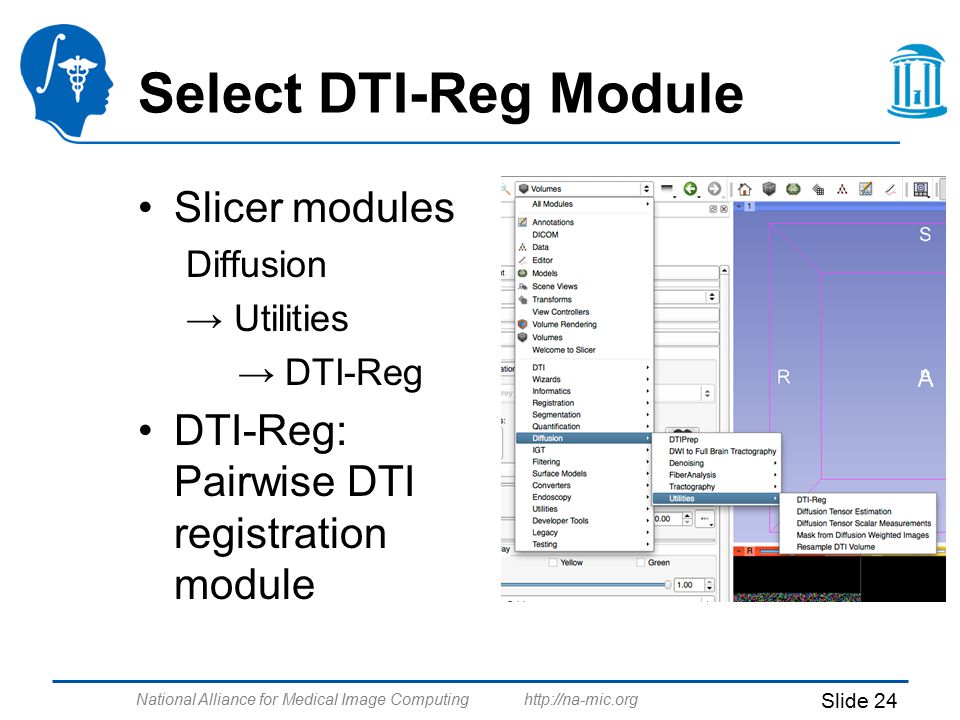Select Models in the module menu
The image size is (960, 720).
point(584,273)
